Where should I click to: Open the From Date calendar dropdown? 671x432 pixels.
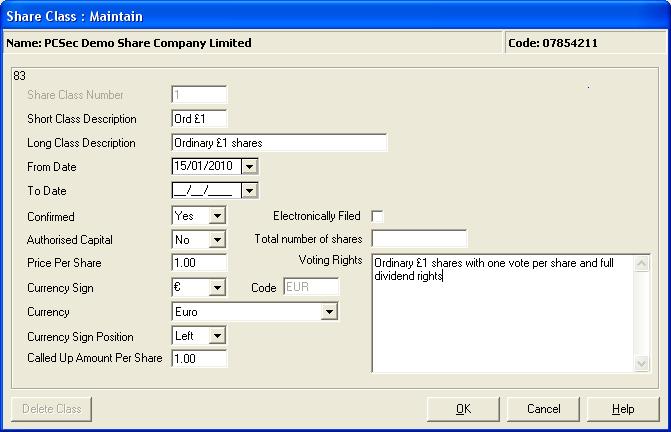point(249,166)
